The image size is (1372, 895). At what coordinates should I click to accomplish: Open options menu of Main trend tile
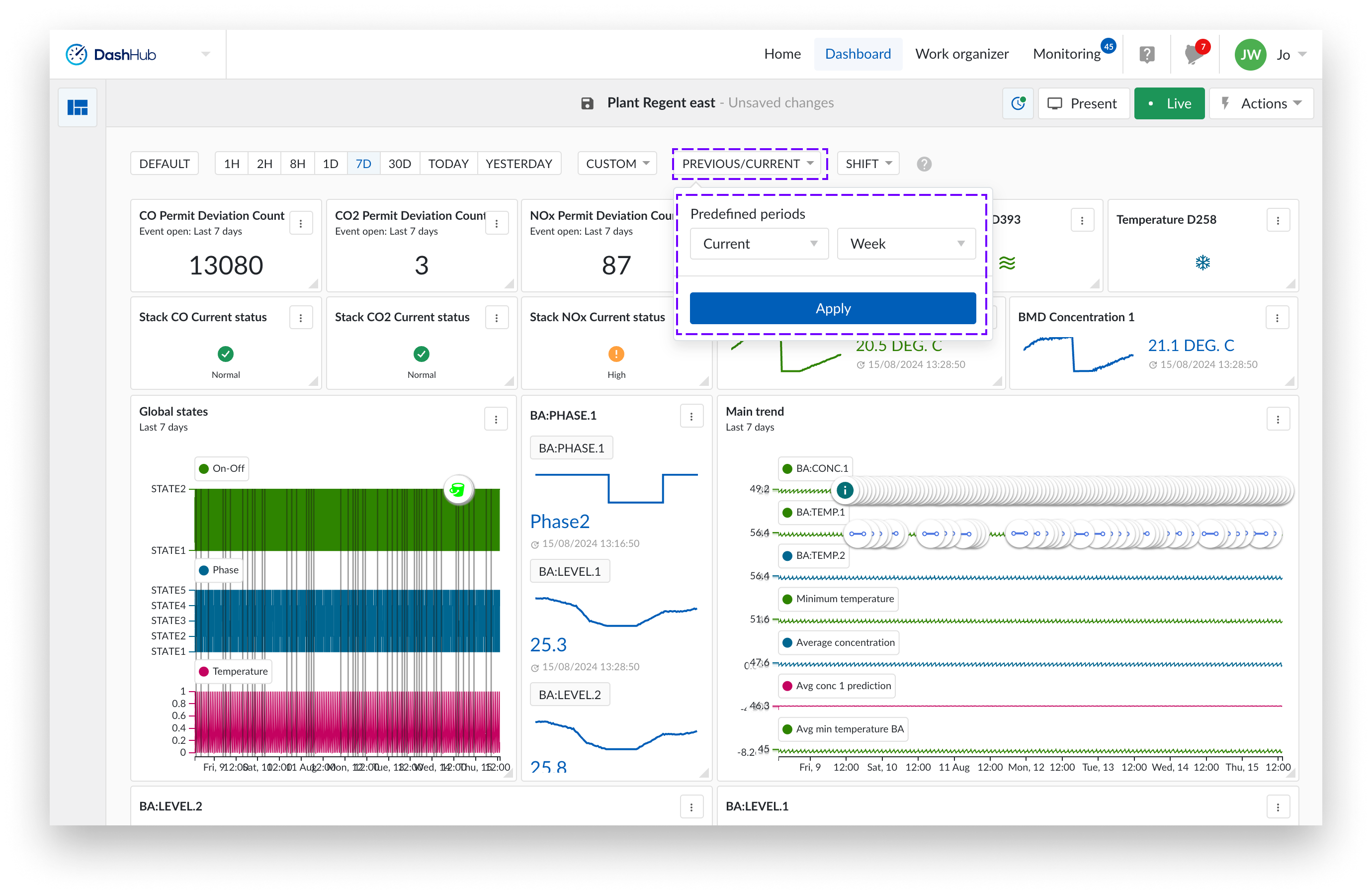pos(1278,420)
